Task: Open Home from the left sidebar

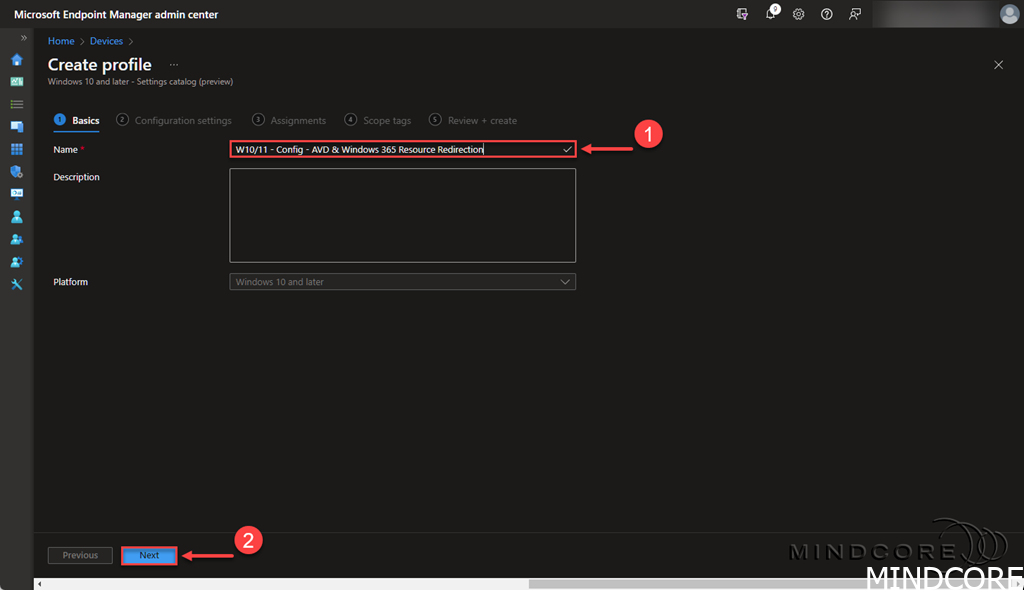Action: click(16, 59)
